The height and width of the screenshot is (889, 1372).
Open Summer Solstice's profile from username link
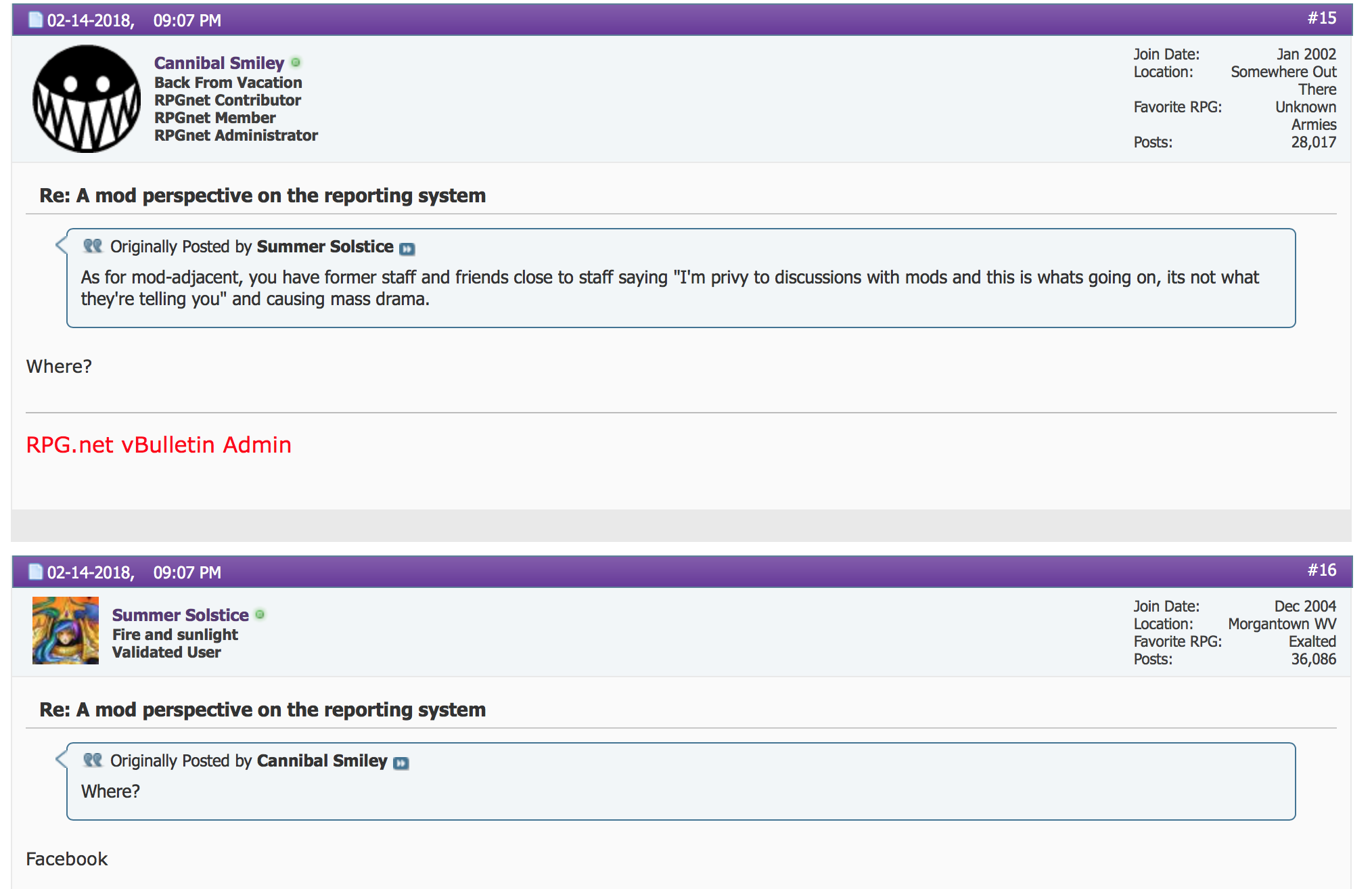181,615
